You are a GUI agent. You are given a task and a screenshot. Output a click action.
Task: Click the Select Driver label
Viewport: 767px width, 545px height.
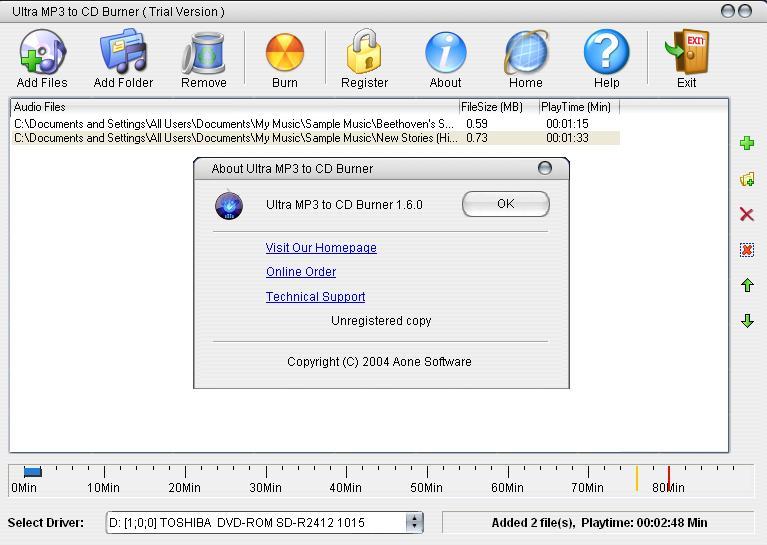[x=45, y=523]
